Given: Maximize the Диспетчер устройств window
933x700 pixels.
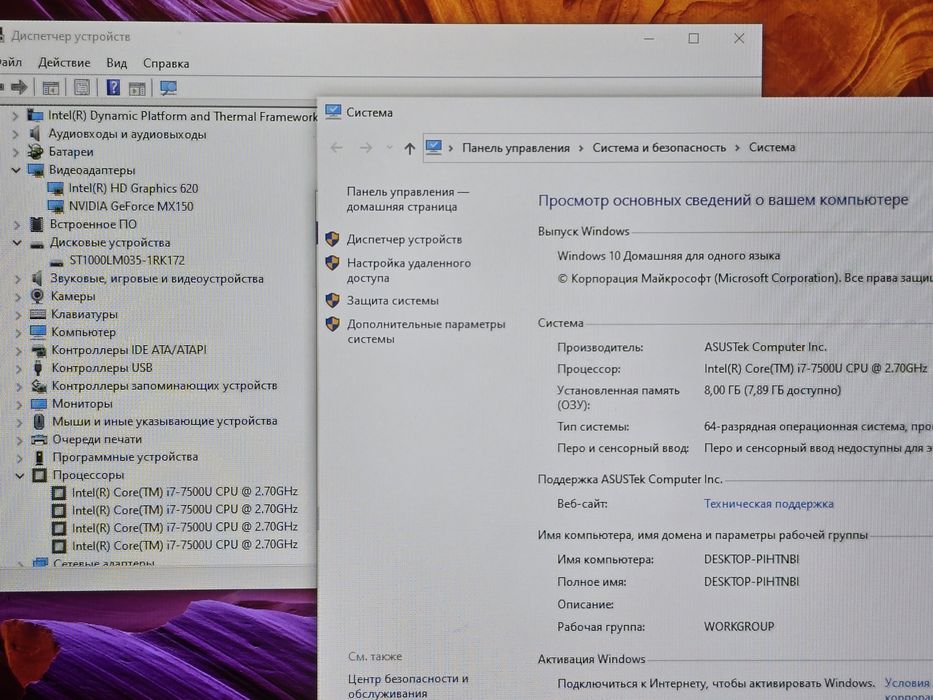Looking at the screenshot, I should coord(694,38).
